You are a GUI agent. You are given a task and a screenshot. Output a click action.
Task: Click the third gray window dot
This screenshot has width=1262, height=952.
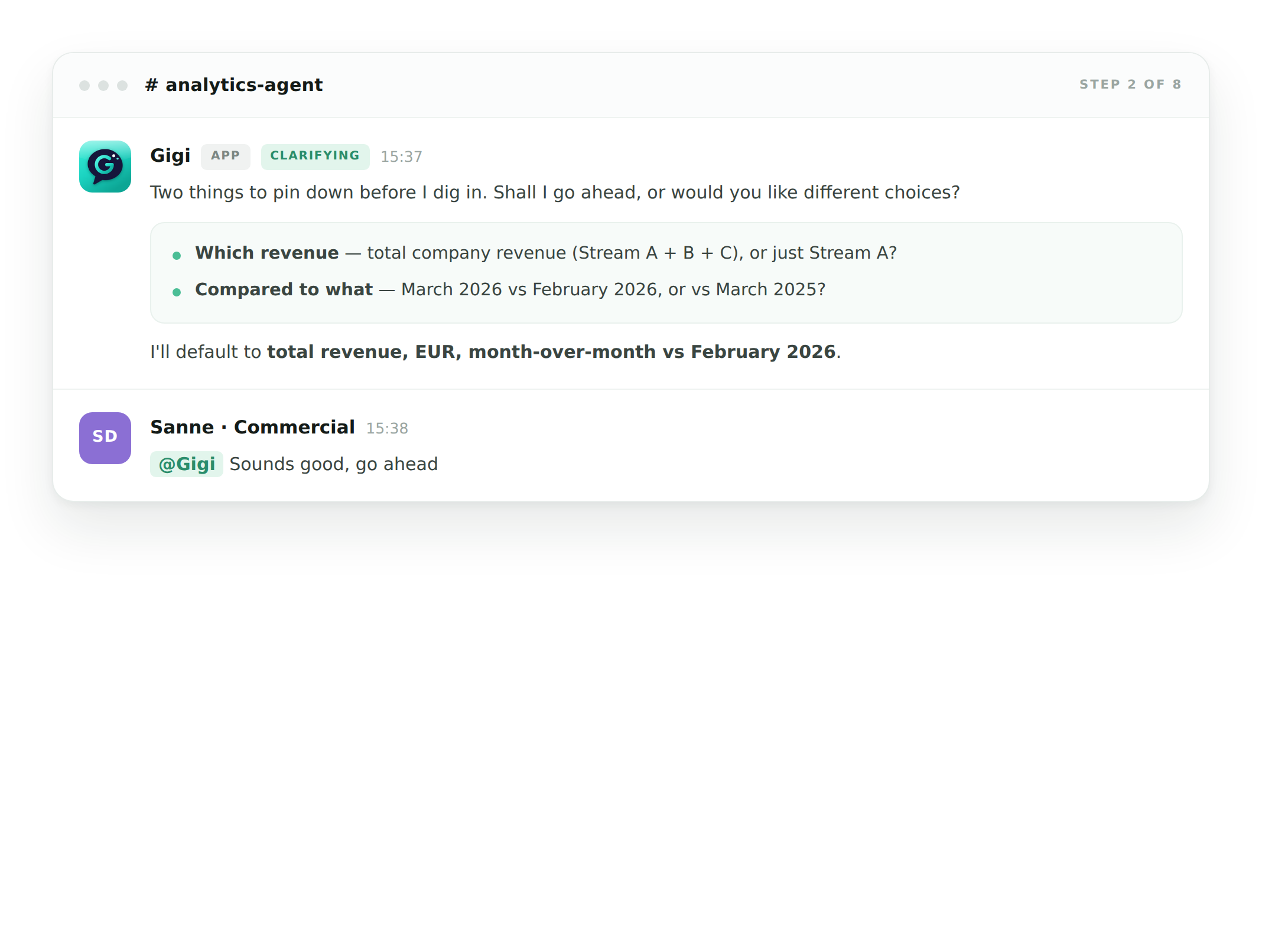(122, 86)
